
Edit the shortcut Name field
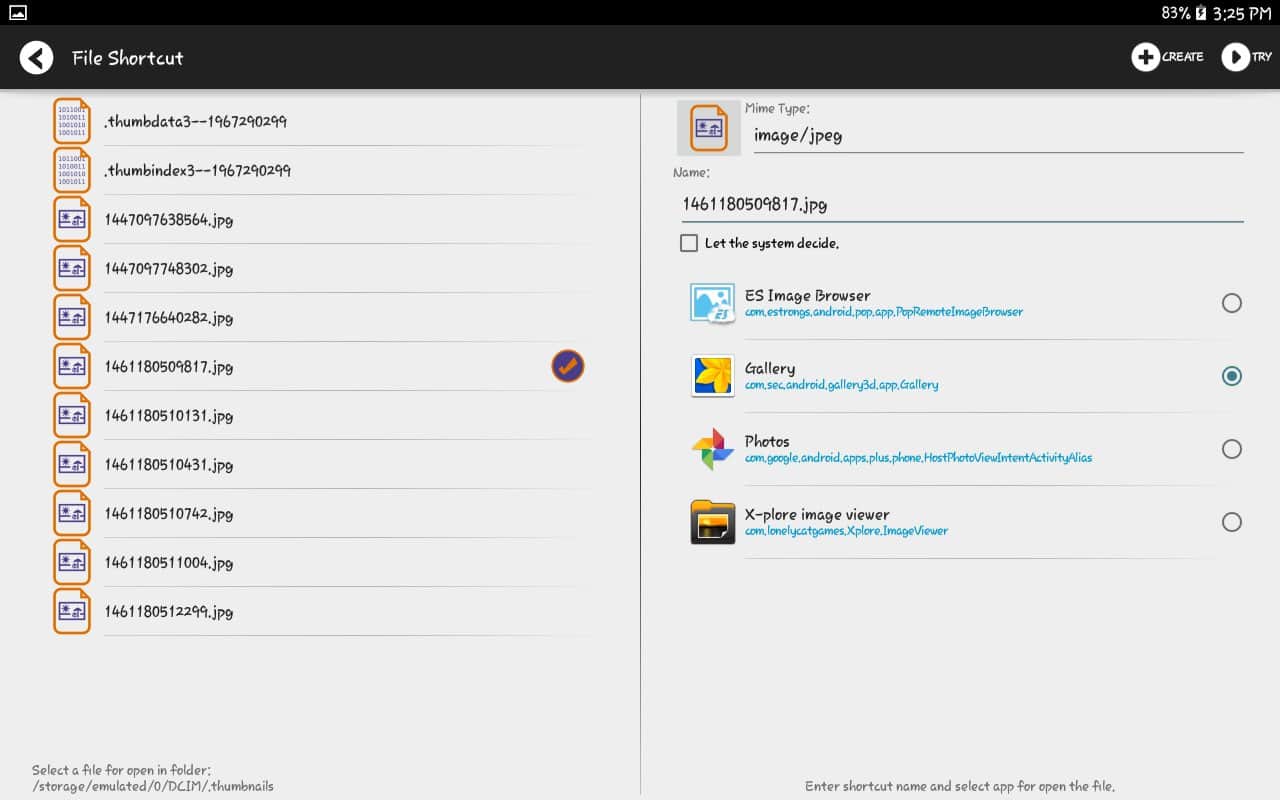point(960,204)
